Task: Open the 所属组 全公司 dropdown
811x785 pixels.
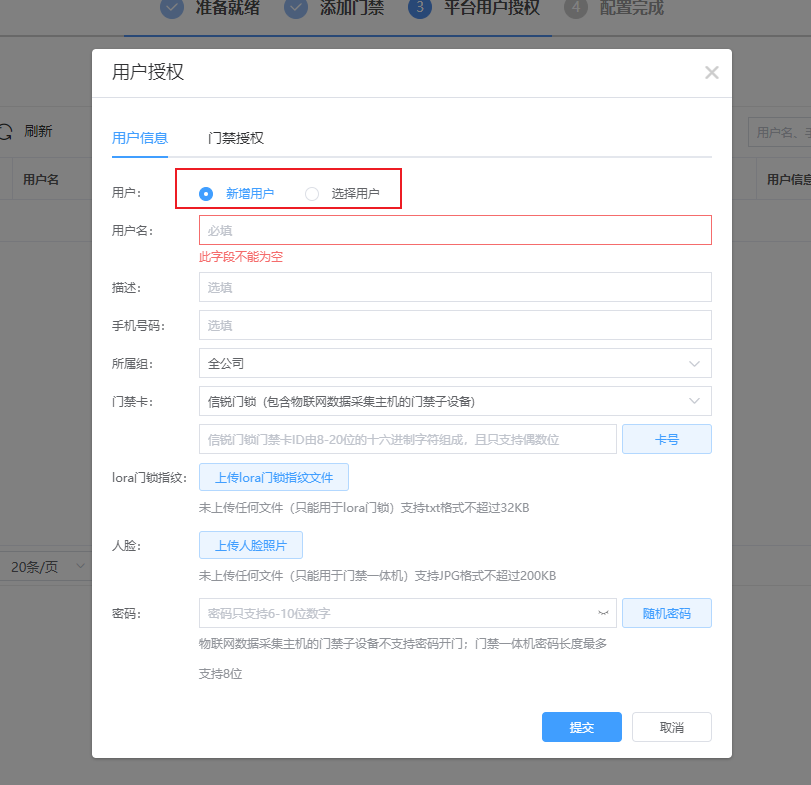Action: (455, 363)
